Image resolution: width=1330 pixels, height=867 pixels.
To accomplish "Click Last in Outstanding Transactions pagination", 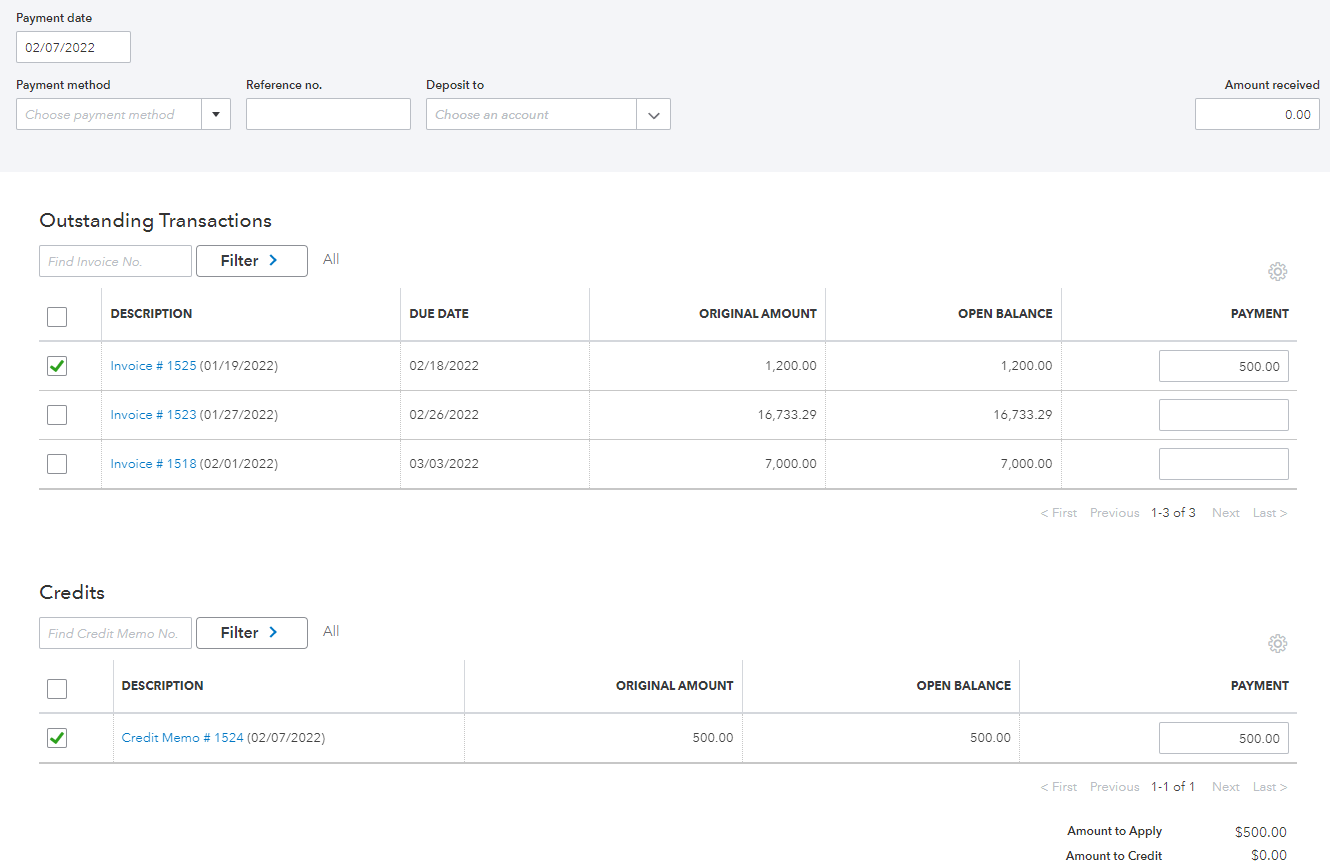I will (1269, 512).
